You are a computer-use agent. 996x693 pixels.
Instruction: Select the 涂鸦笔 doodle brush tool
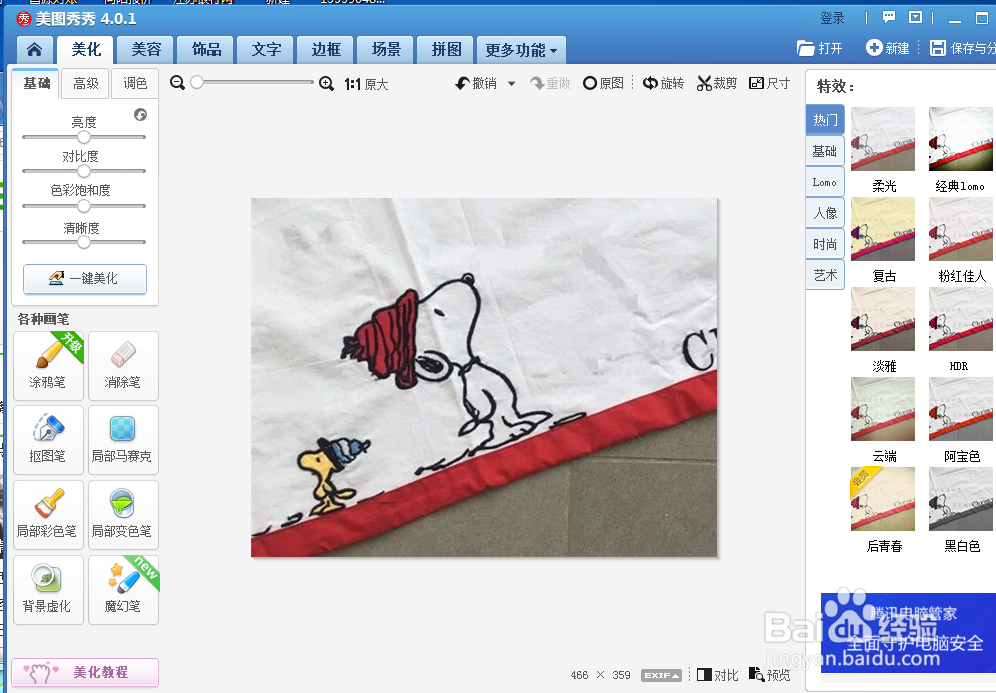coord(48,366)
